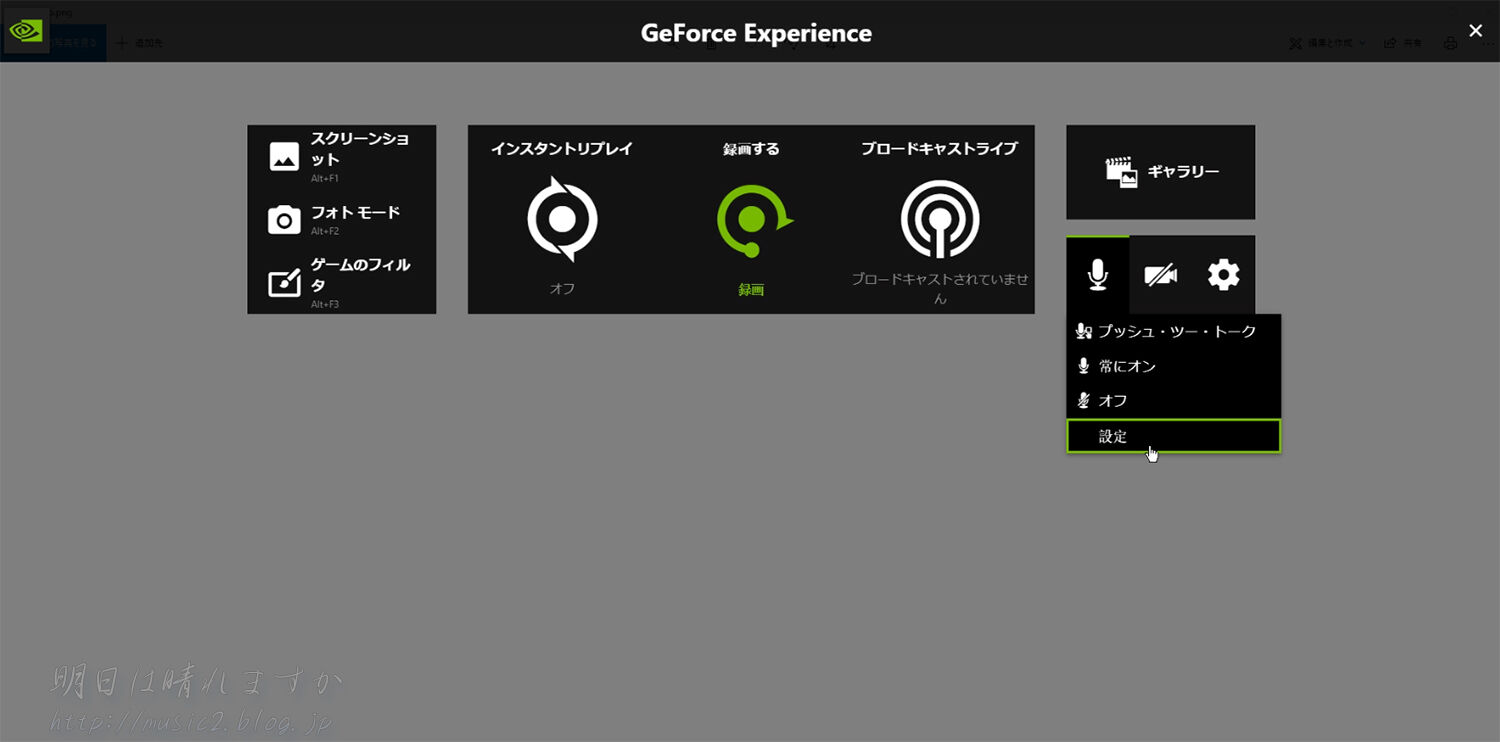Viewport: 1500px width, 742px height.
Task: Click the game filter pencil icon
Action: coord(285,283)
